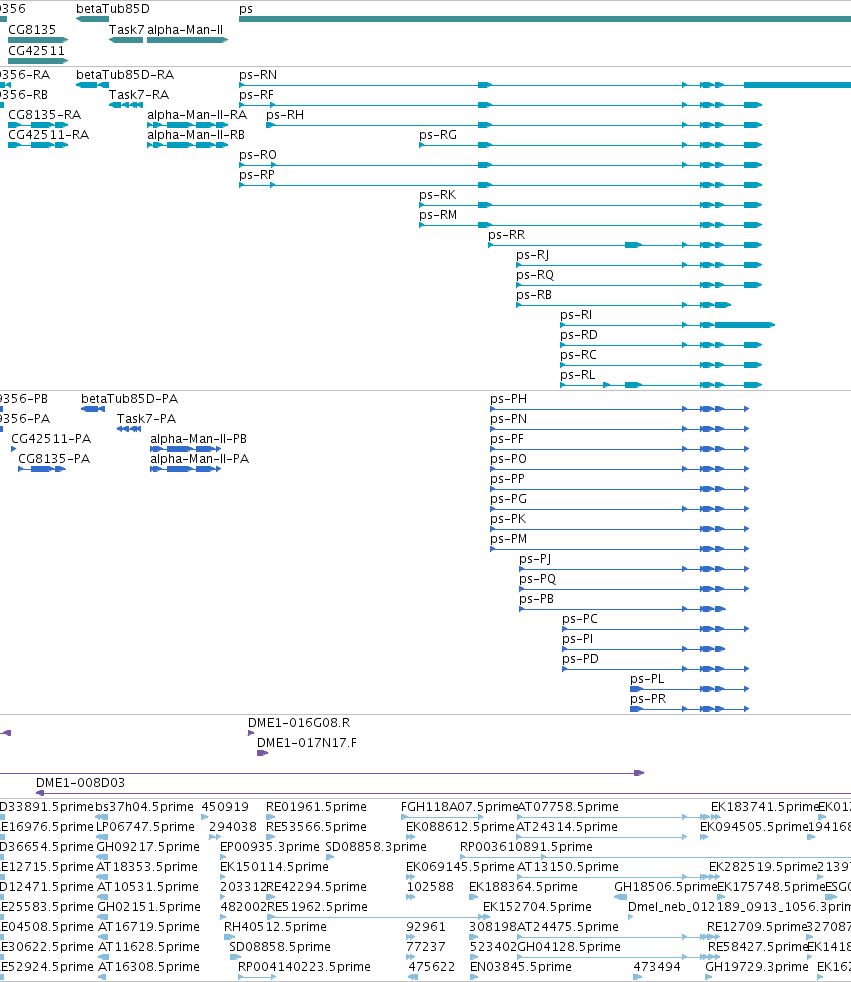Select transcript ps-RG
Image resolution: width=851 pixels, height=982 pixels.
(x=438, y=135)
